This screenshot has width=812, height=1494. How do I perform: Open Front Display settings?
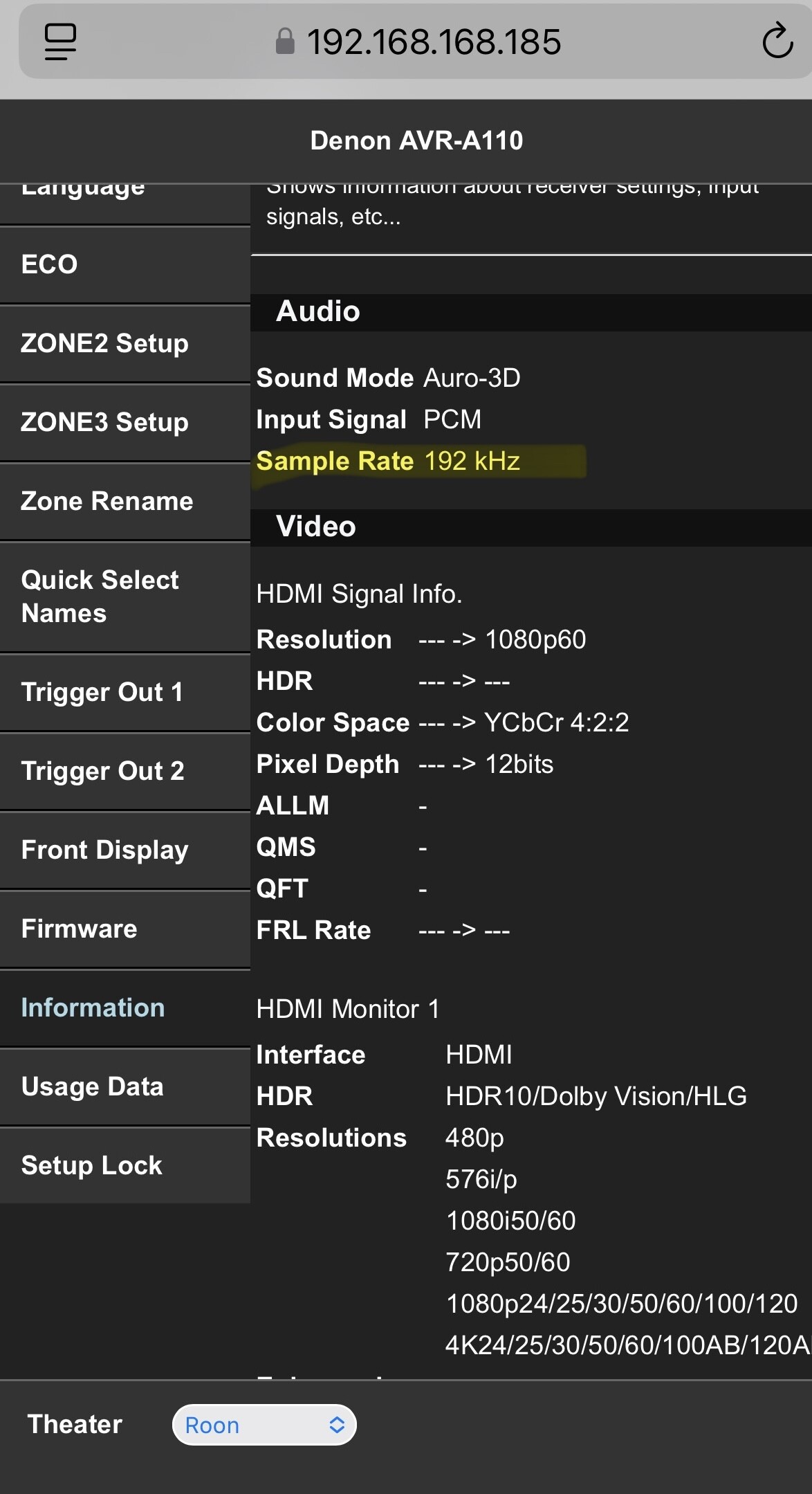125,850
